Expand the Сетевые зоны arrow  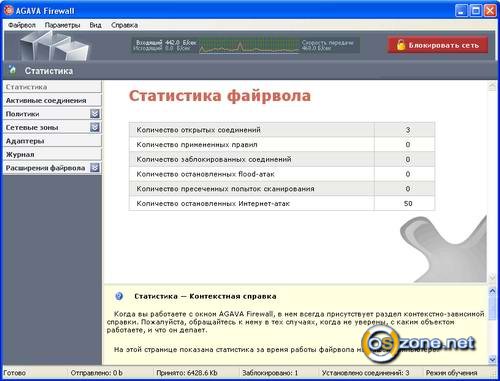(95, 127)
